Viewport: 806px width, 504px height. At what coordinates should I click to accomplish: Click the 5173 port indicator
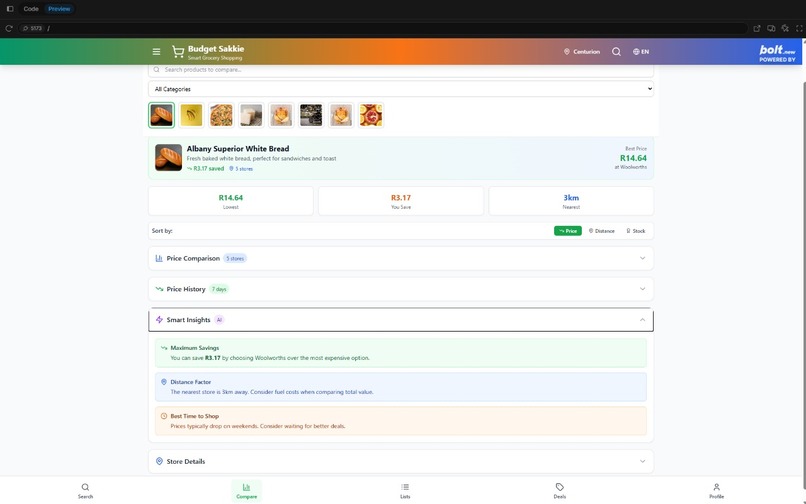[x=33, y=28]
